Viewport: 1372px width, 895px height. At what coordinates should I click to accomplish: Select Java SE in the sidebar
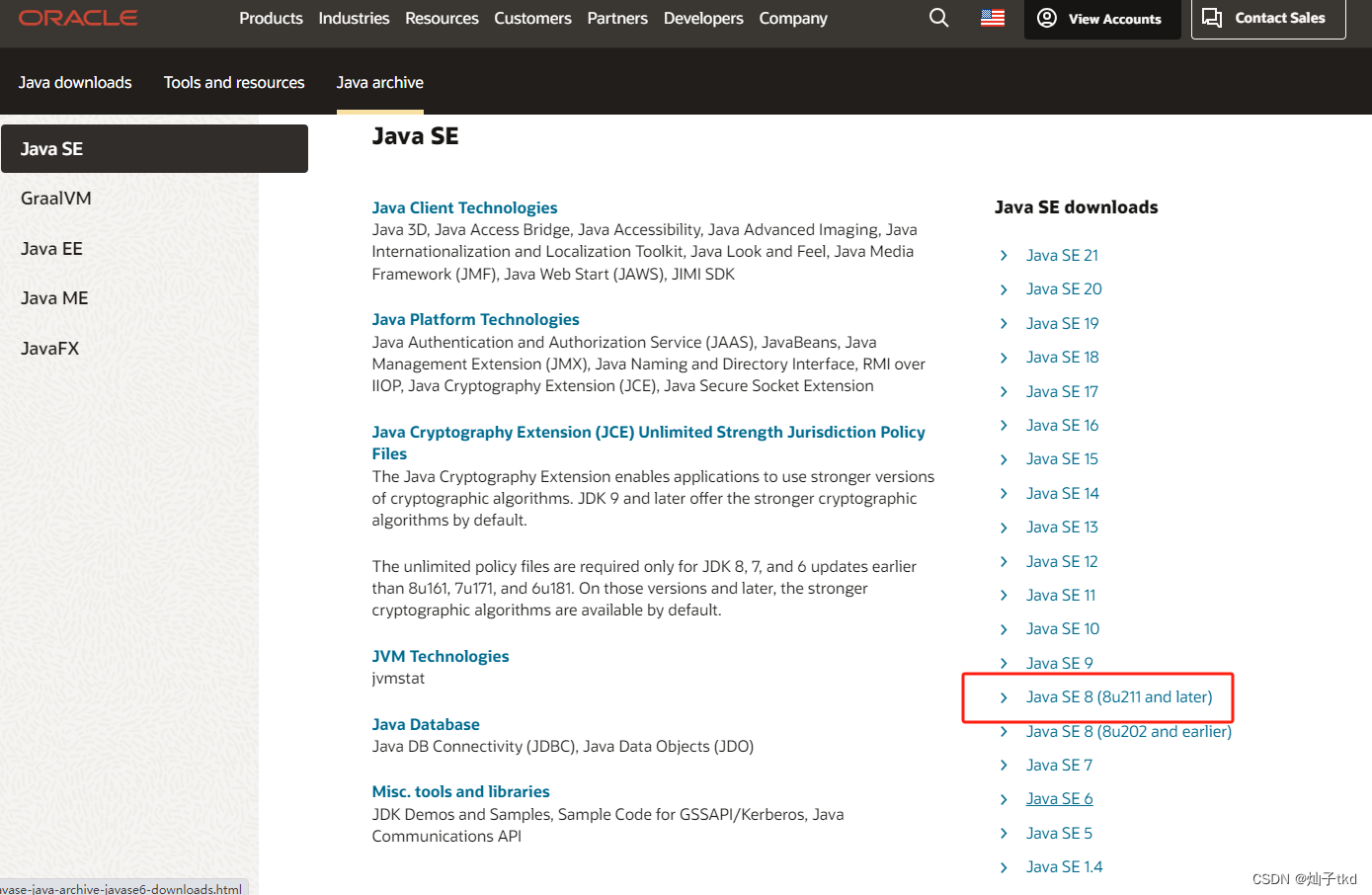[x=154, y=148]
